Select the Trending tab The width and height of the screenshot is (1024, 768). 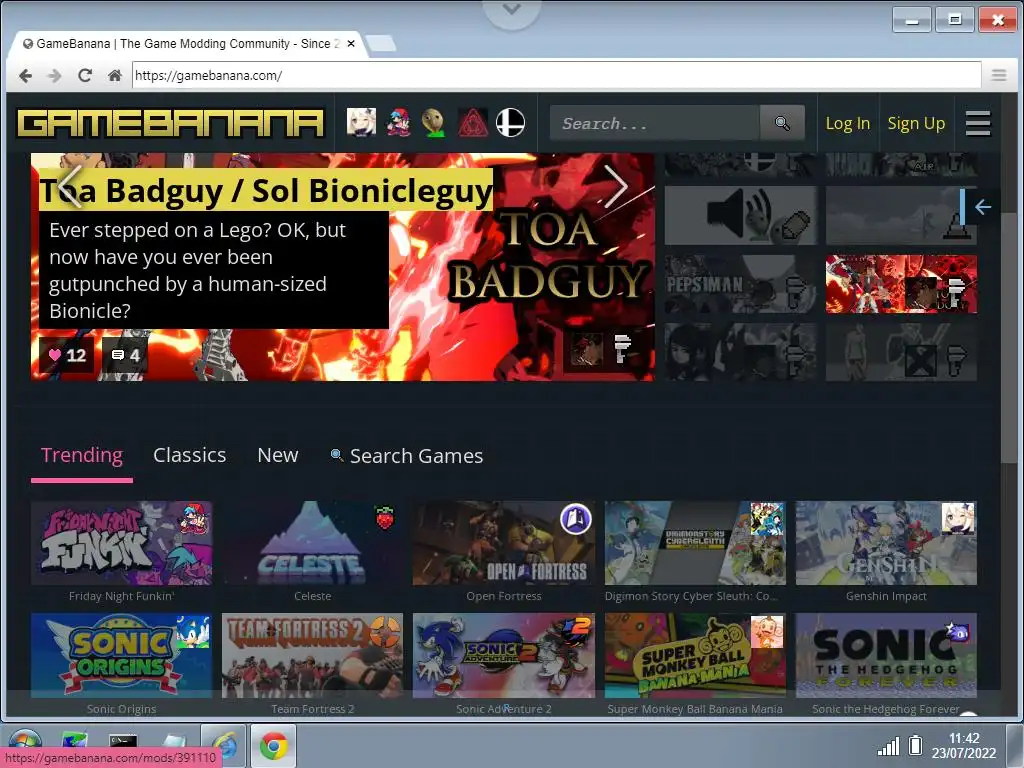tap(82, 455)
